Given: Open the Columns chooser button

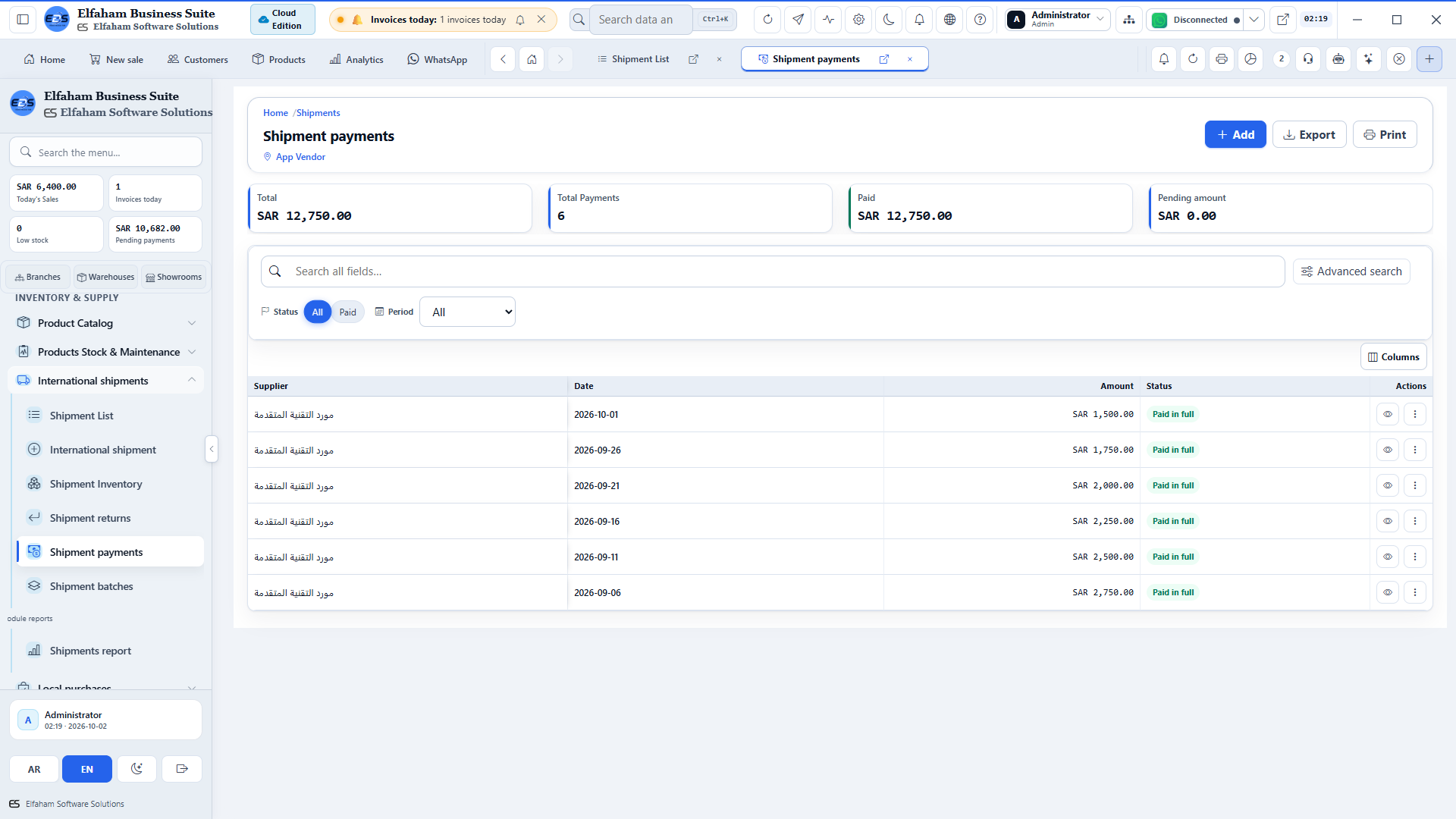Looking at the screenshot, I should click(1393, 357).
